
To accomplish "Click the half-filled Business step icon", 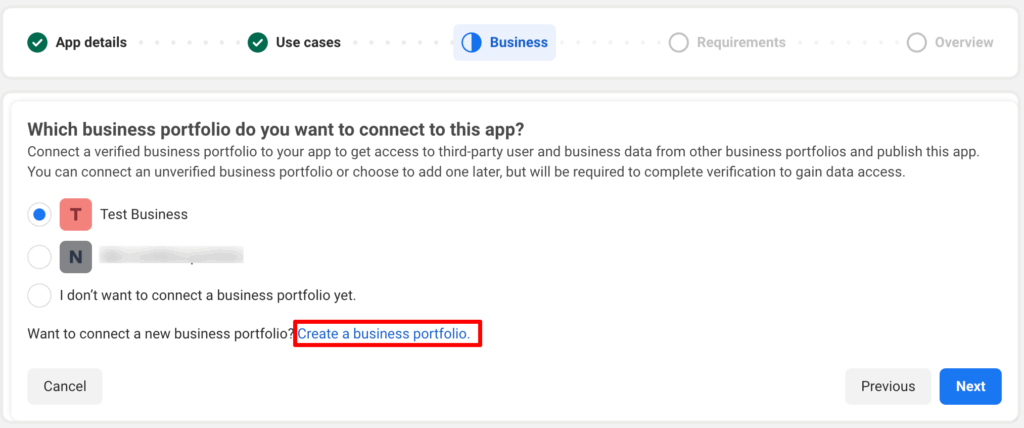I will 472,43.
